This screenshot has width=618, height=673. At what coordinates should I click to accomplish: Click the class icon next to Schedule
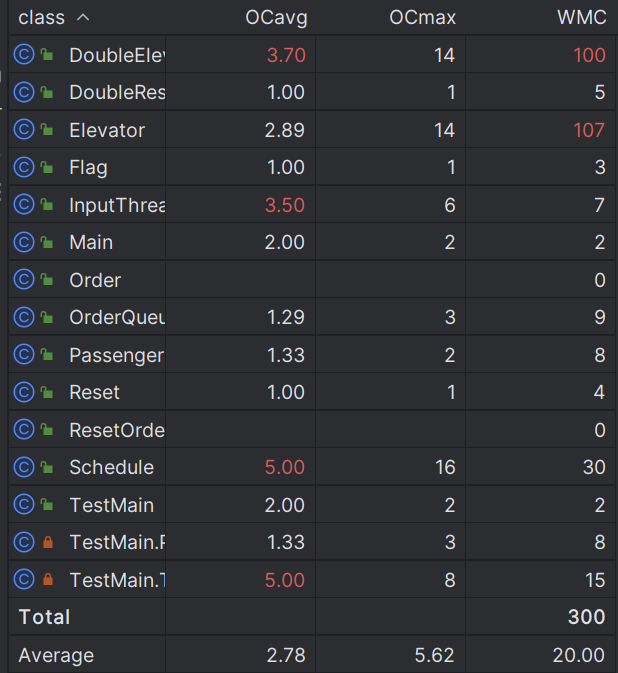tap(24, 467)
